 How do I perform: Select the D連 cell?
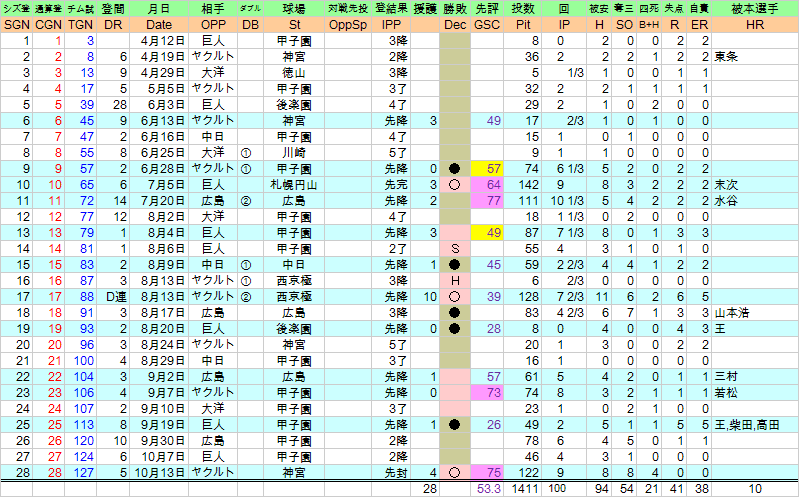(x=113, y=297)
